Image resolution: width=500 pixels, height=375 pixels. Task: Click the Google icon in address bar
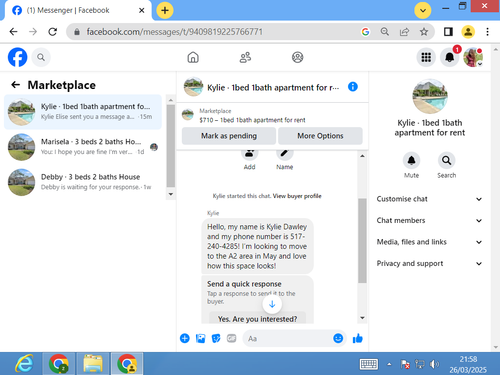(x=365, y=32)
